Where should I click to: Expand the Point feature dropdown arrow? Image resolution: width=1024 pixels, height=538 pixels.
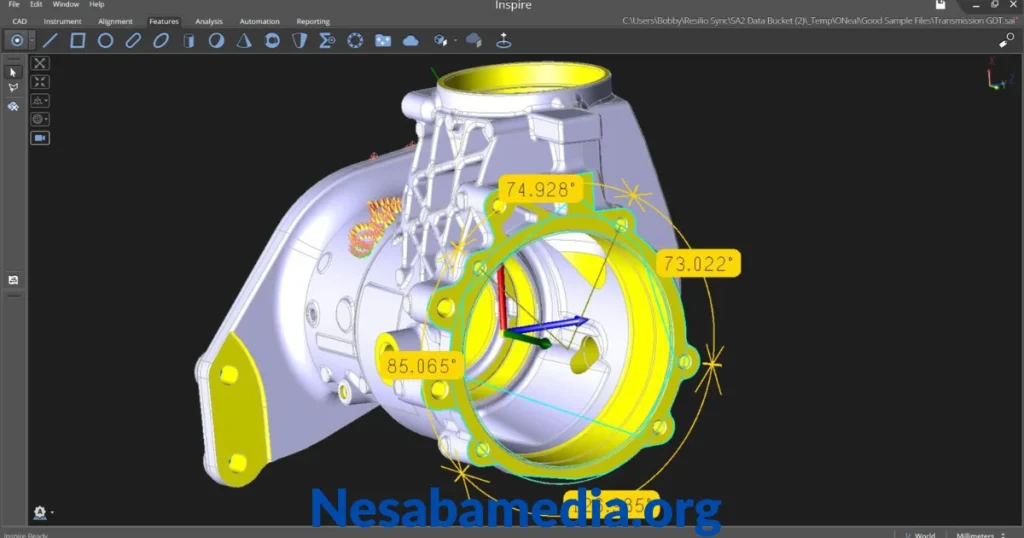point(32,40)
